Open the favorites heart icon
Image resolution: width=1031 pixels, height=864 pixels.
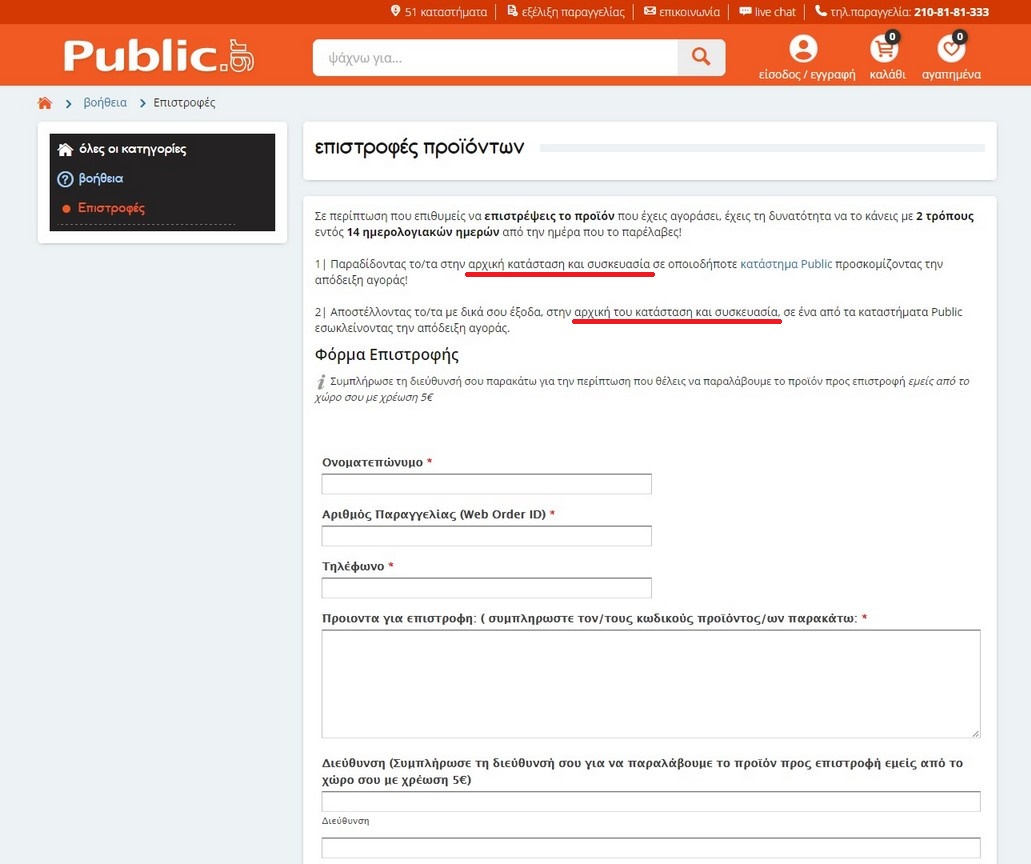[951, 49]
